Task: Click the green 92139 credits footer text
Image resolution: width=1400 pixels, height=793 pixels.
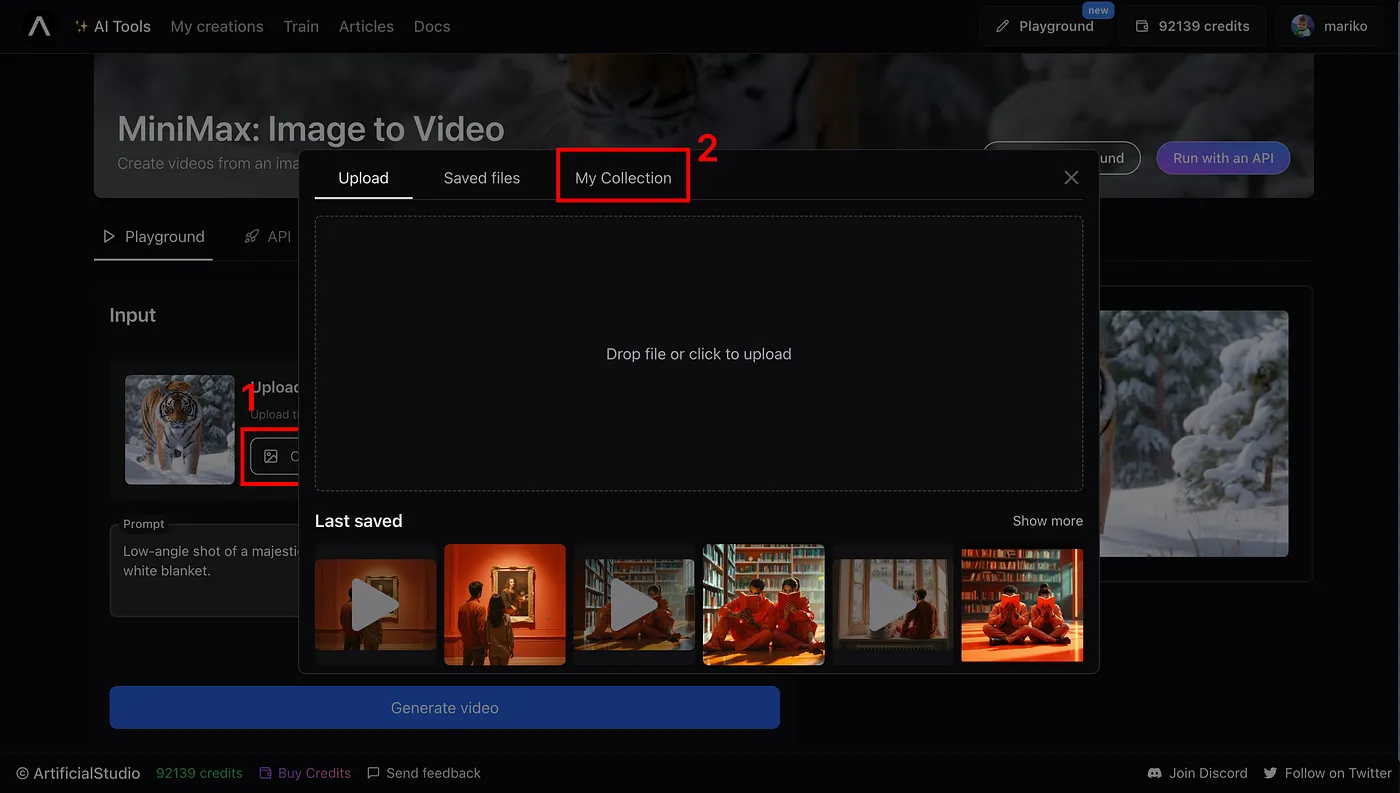Action: pos(199,773)
